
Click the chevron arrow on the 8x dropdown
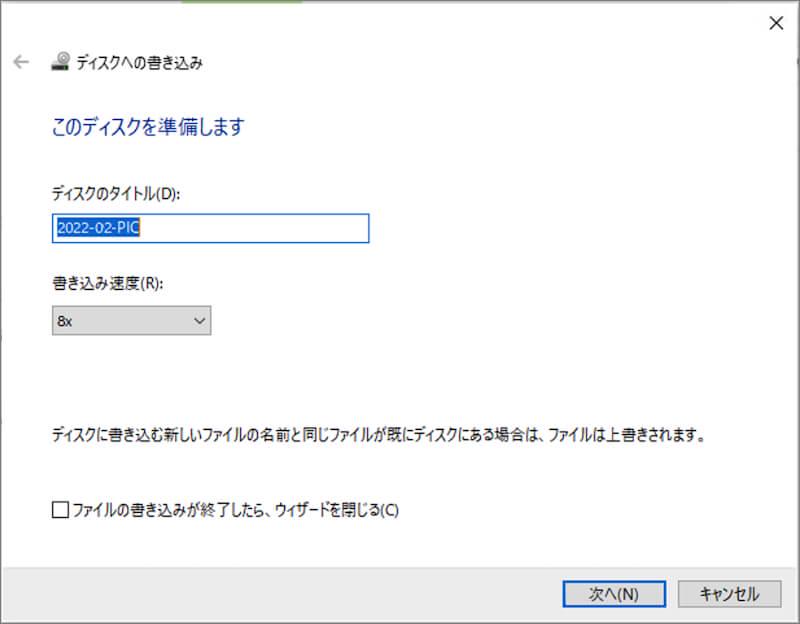tap(199, 321)
